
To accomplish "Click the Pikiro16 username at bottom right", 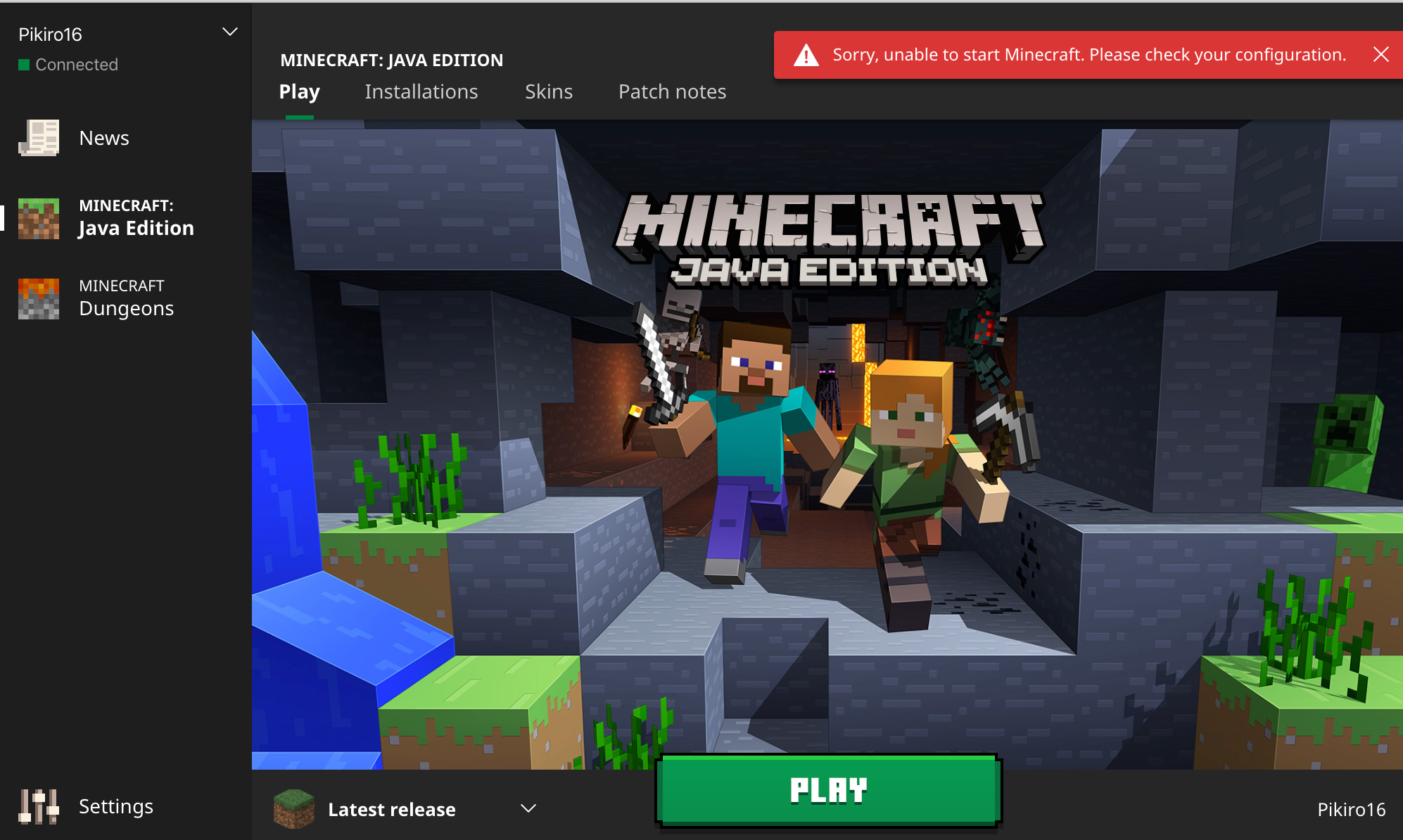I will click(1351, 809).
